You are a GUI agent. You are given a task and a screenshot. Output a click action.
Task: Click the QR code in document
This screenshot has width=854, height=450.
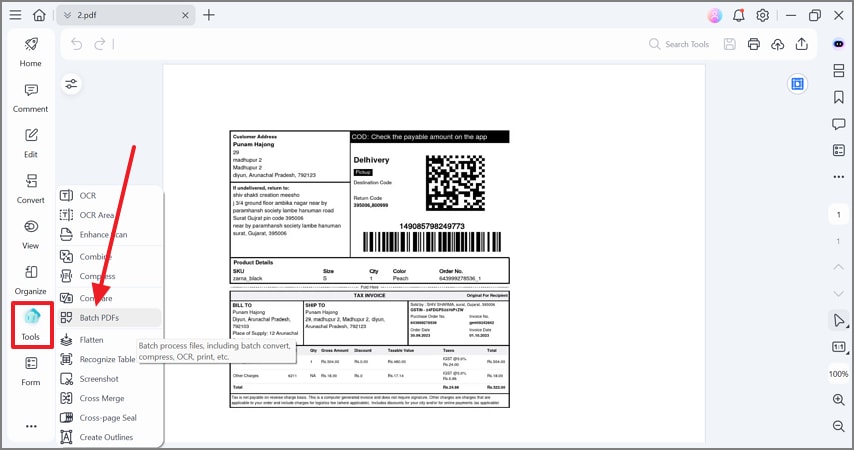tap(455, 183)
